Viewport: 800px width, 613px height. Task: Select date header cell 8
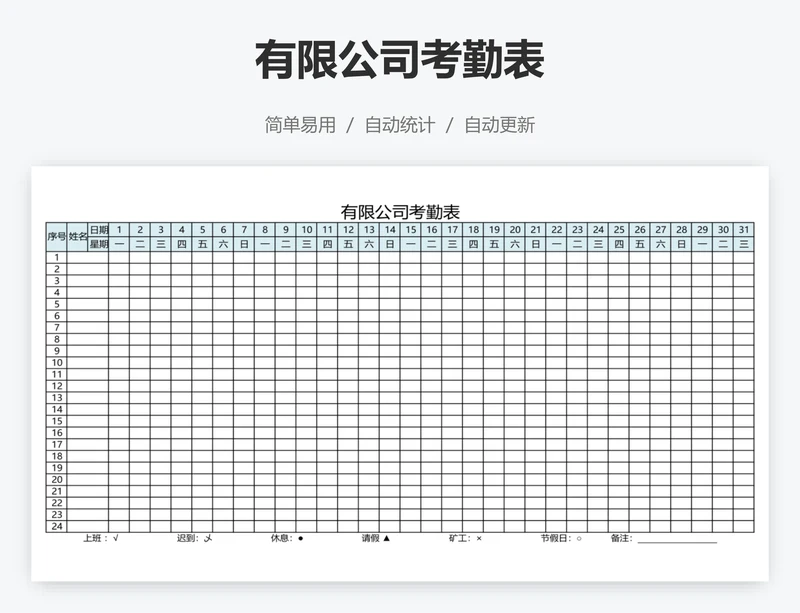click(265, 230)
